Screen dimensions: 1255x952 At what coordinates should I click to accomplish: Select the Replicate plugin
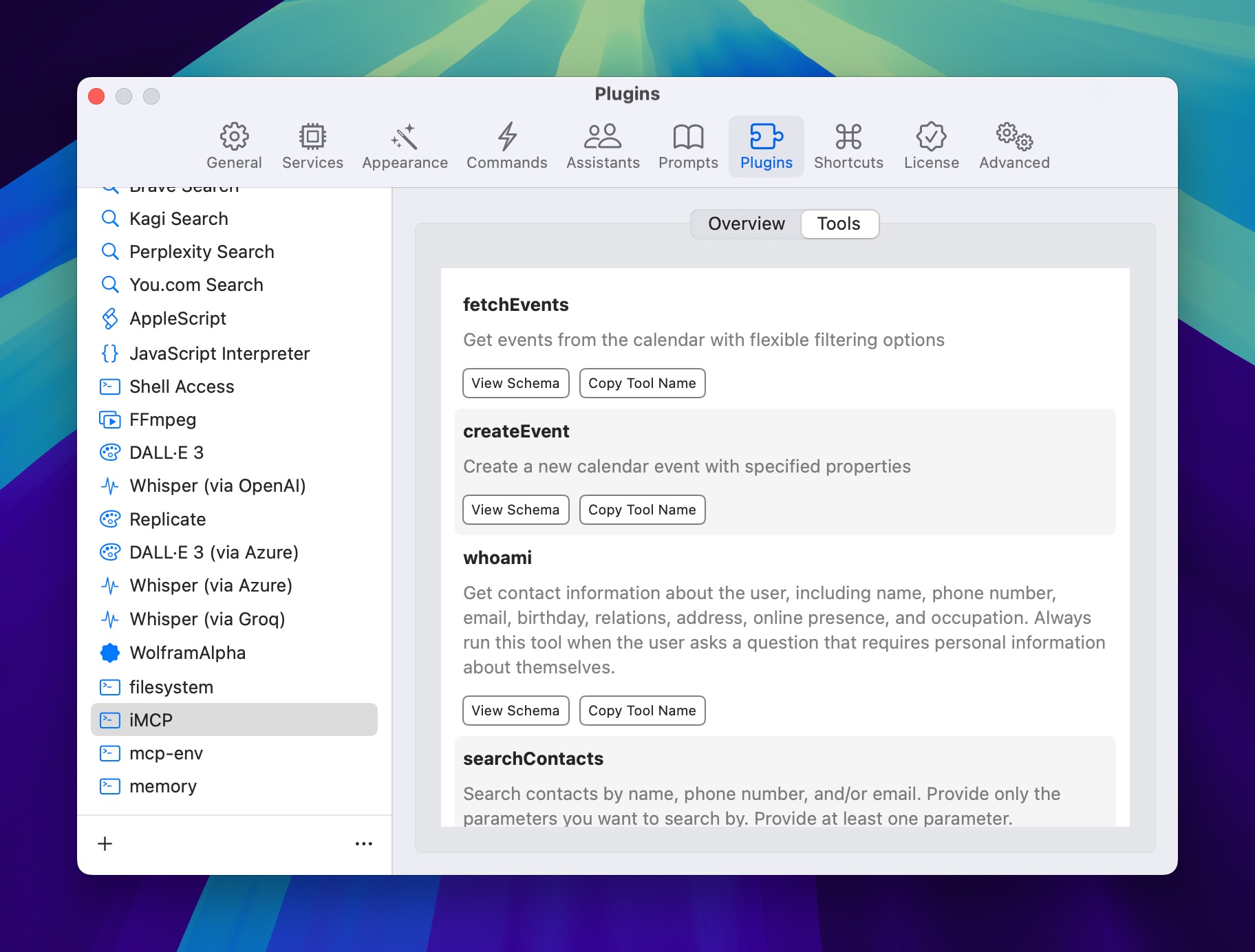pyautogui.click(x=234, y=519)
